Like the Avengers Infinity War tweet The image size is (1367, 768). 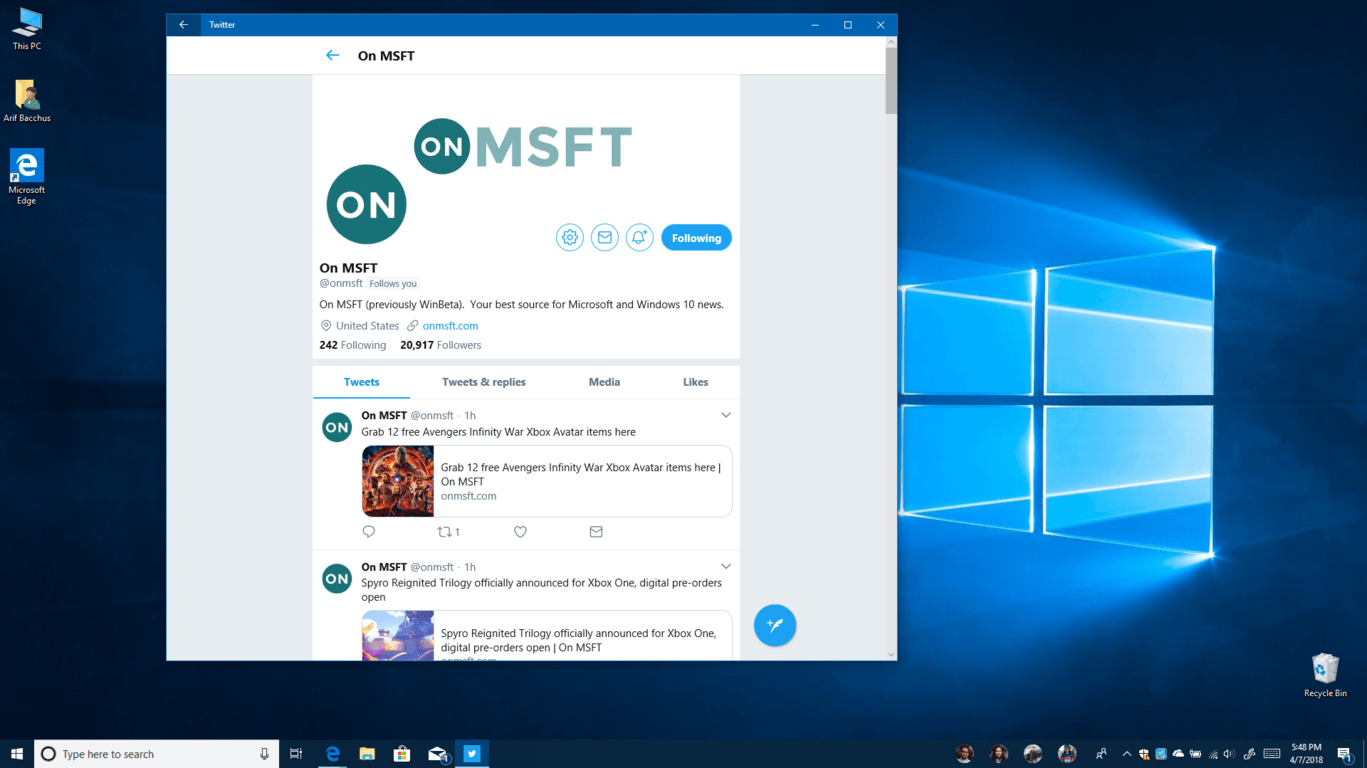520,532
